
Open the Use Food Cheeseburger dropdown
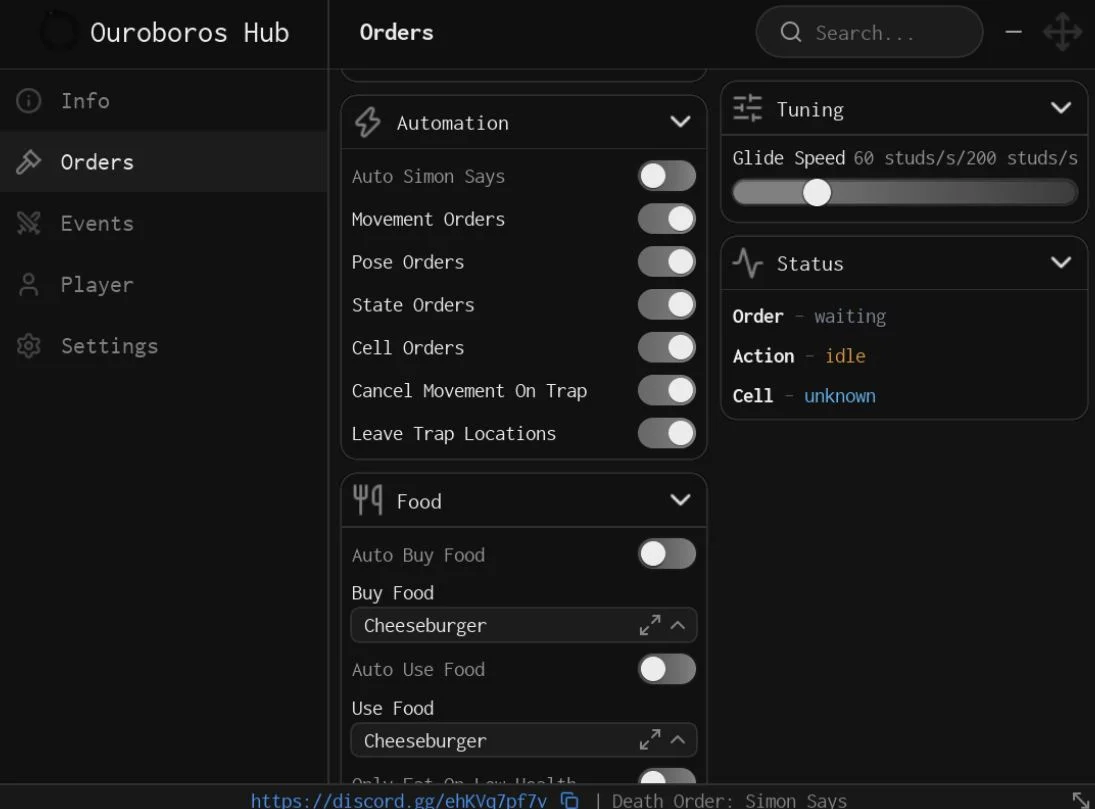click(524, 740)
